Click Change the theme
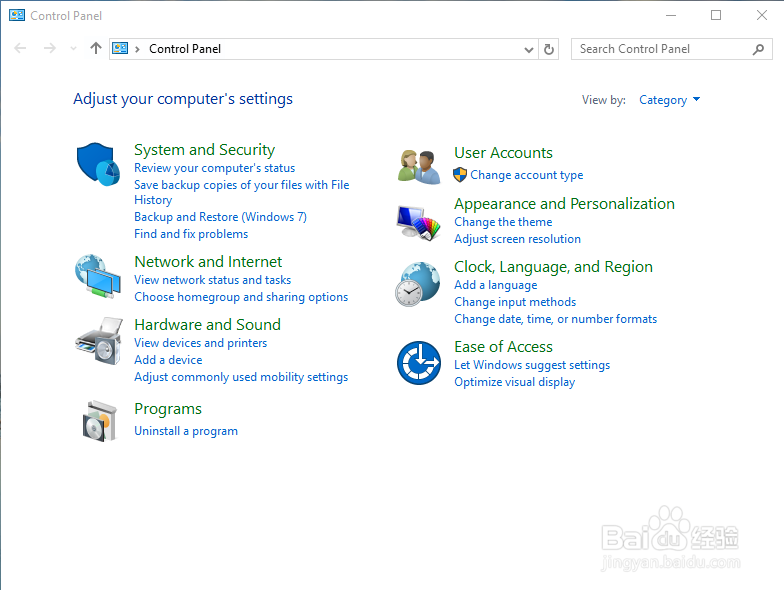This screenshot has height=590, width=784. pyautogui.click(x=503, y=222)
